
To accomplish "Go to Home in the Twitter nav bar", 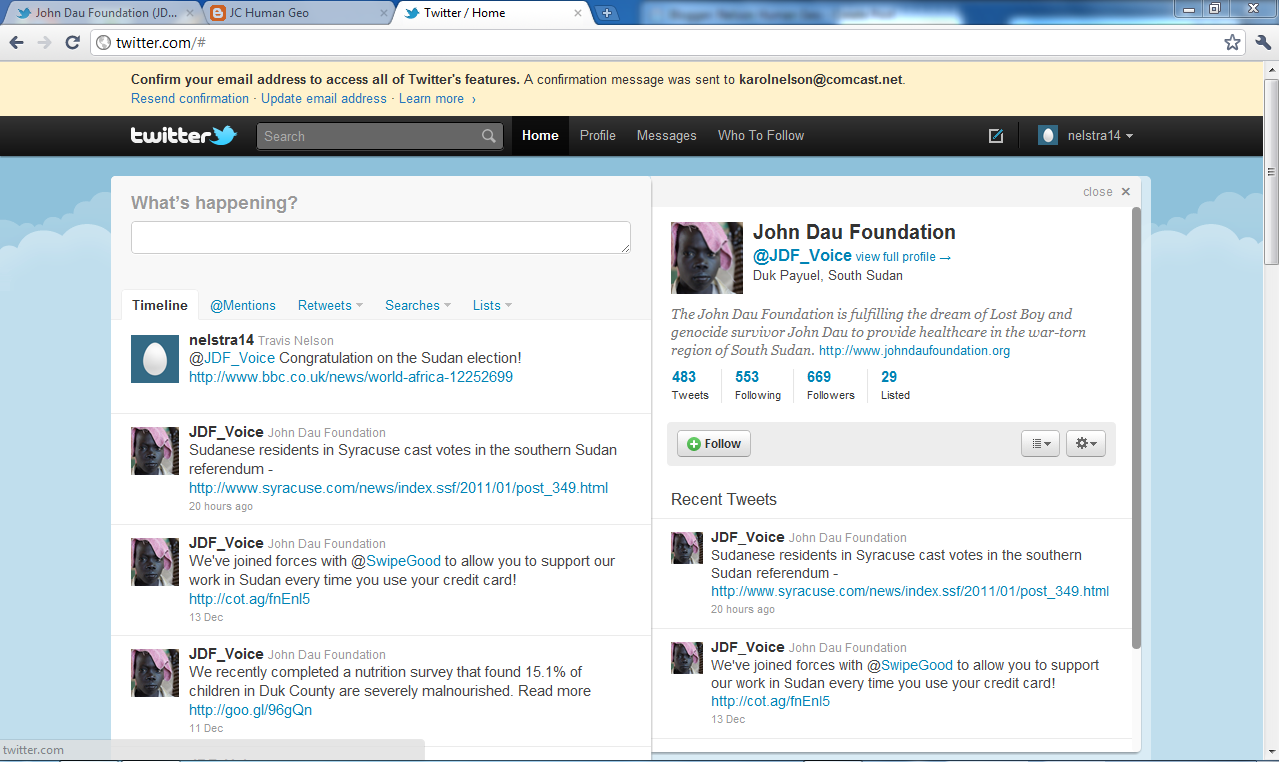I will (540, 136).
